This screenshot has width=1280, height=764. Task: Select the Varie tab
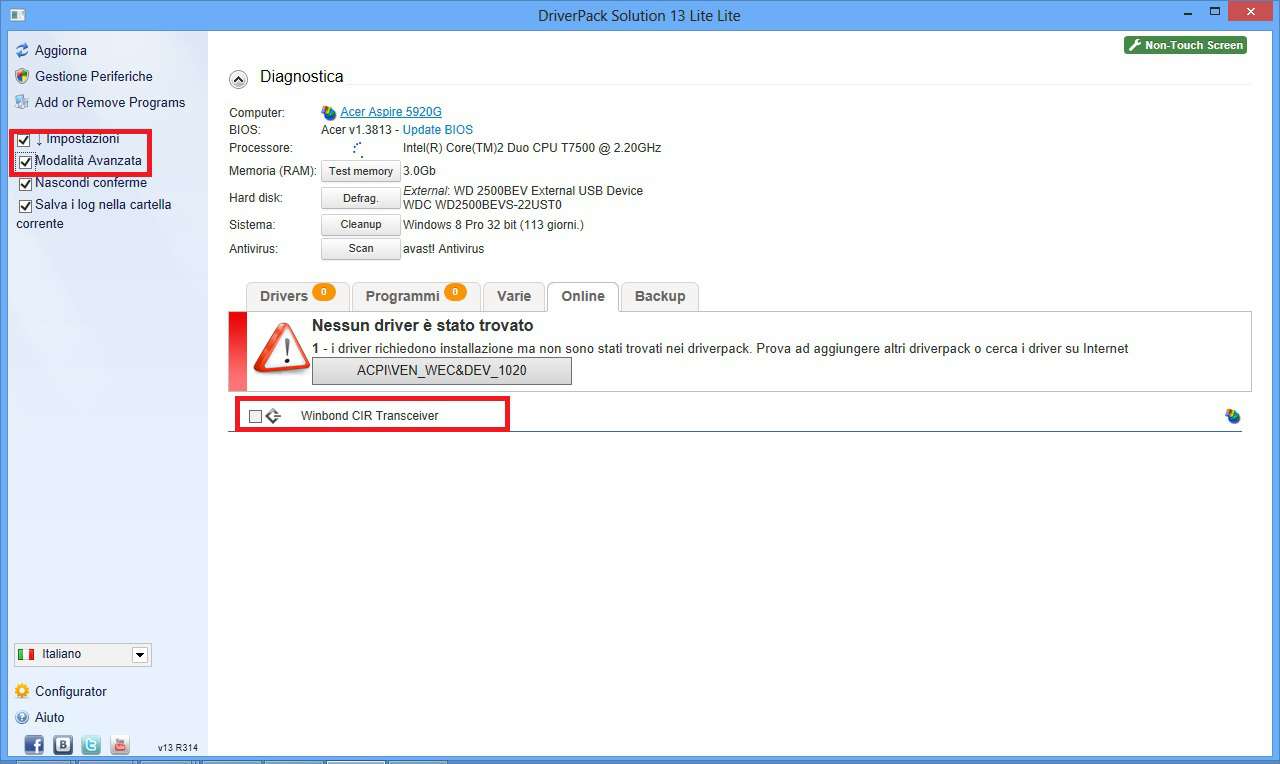click(514, 296)
